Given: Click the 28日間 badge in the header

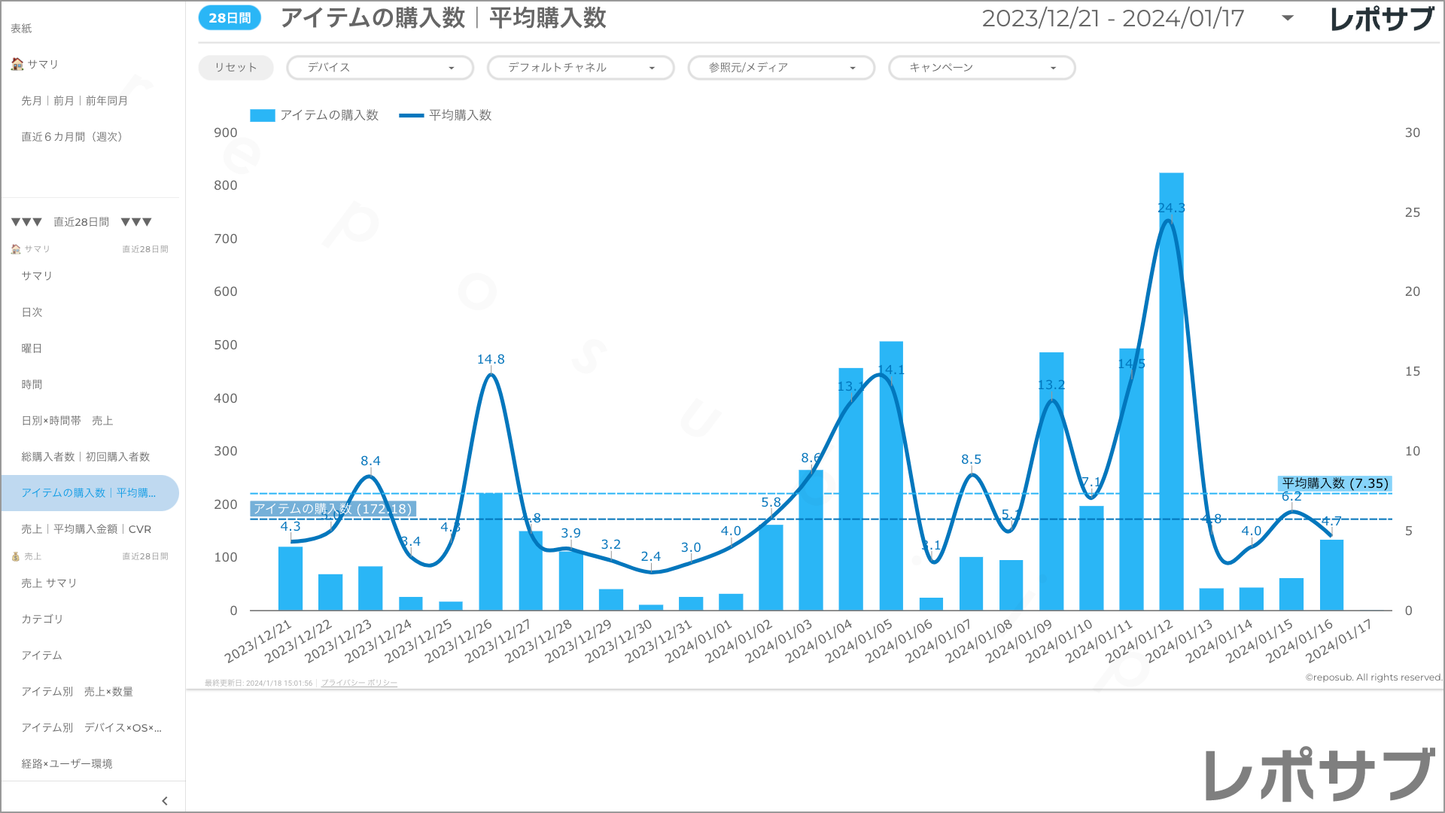Looking at the screenshot, I should tap(229, 19).
